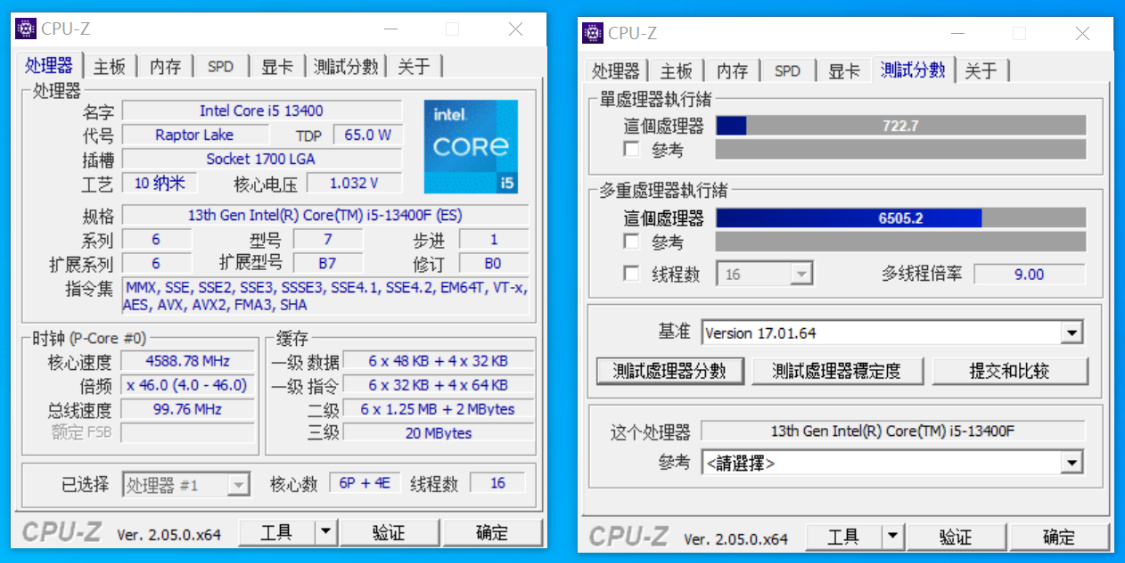Click multi-thread score bar showing 6505.2
Viewport: 1125px width, 563px height.
tap(900, 217)
